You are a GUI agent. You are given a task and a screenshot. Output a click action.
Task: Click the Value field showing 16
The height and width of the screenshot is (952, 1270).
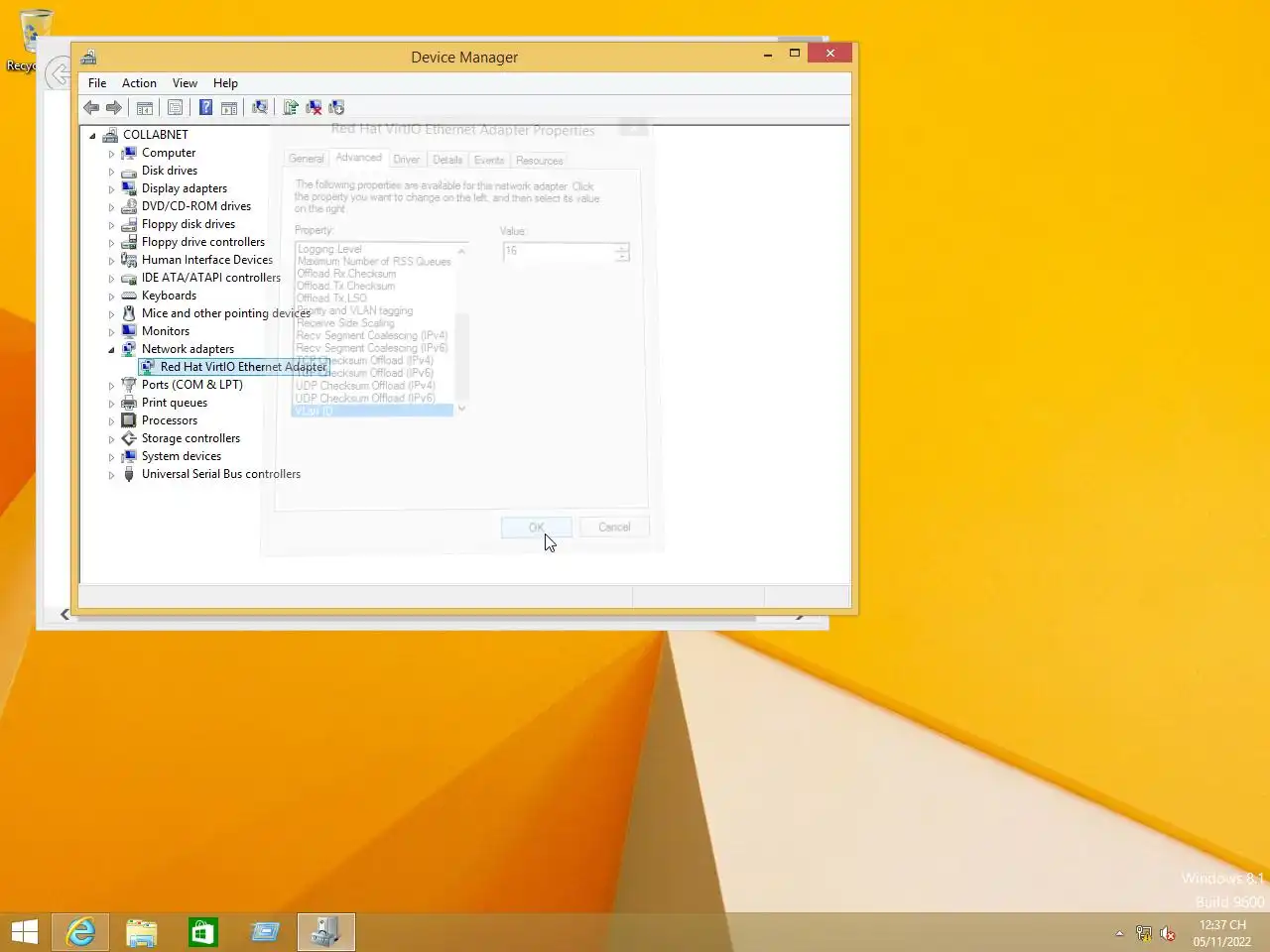coord(559,252)
